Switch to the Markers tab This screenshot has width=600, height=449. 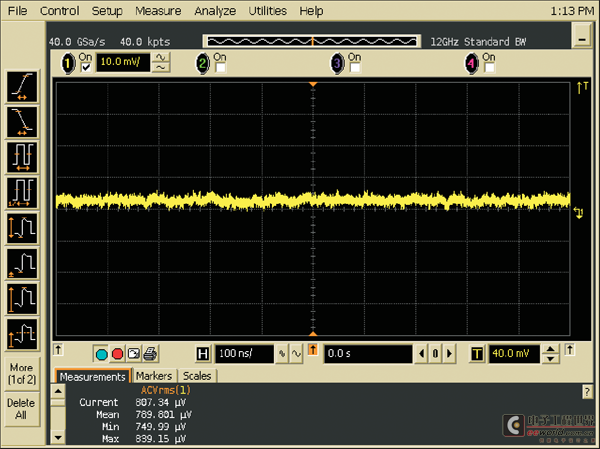(x=154, y=376)
